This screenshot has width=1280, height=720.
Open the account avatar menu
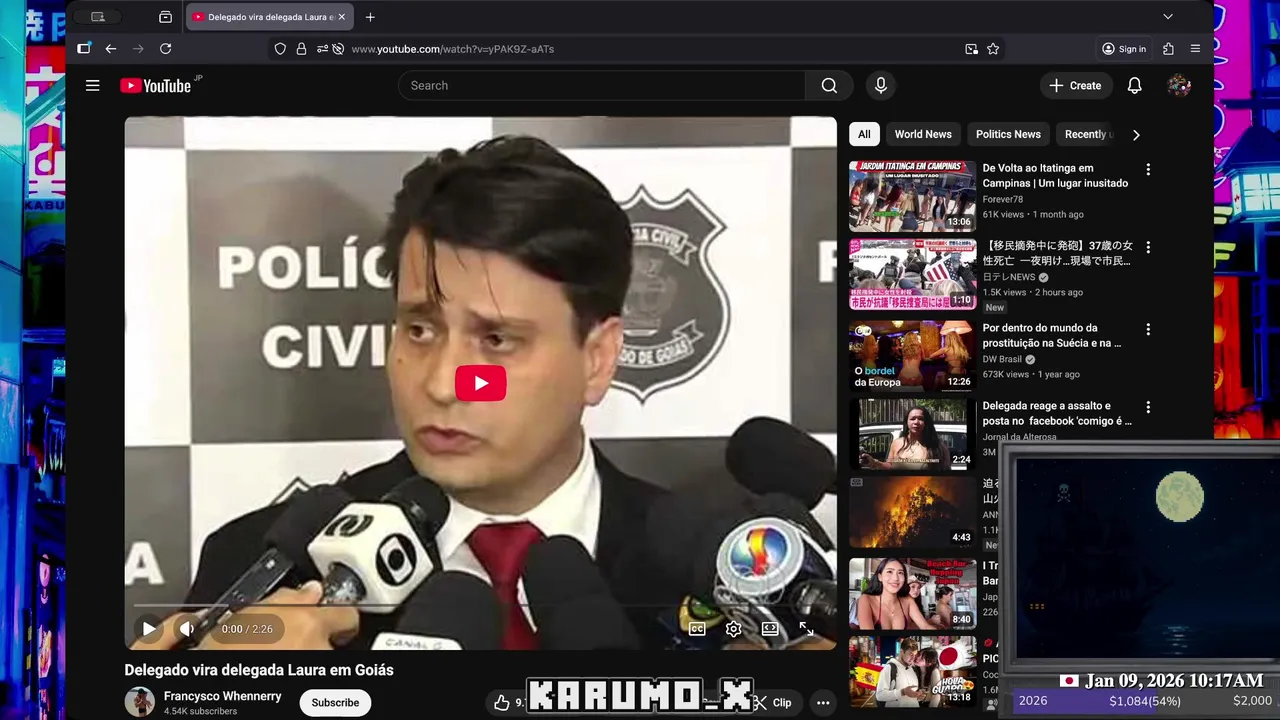pos(1179,86)
